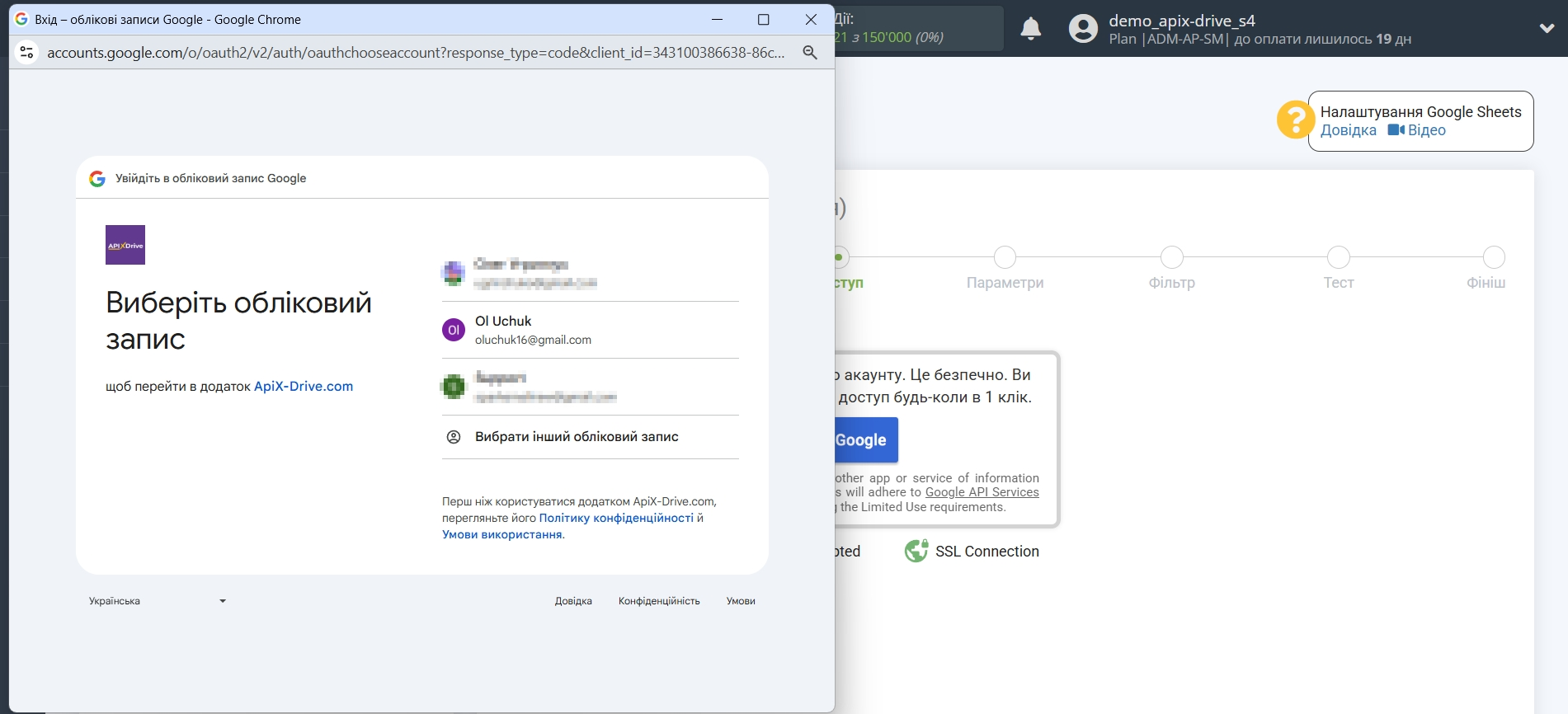The width and height of the screenshot is (1568, 714).
Task: Select the Фільтр step circle
Action: 1171,257
